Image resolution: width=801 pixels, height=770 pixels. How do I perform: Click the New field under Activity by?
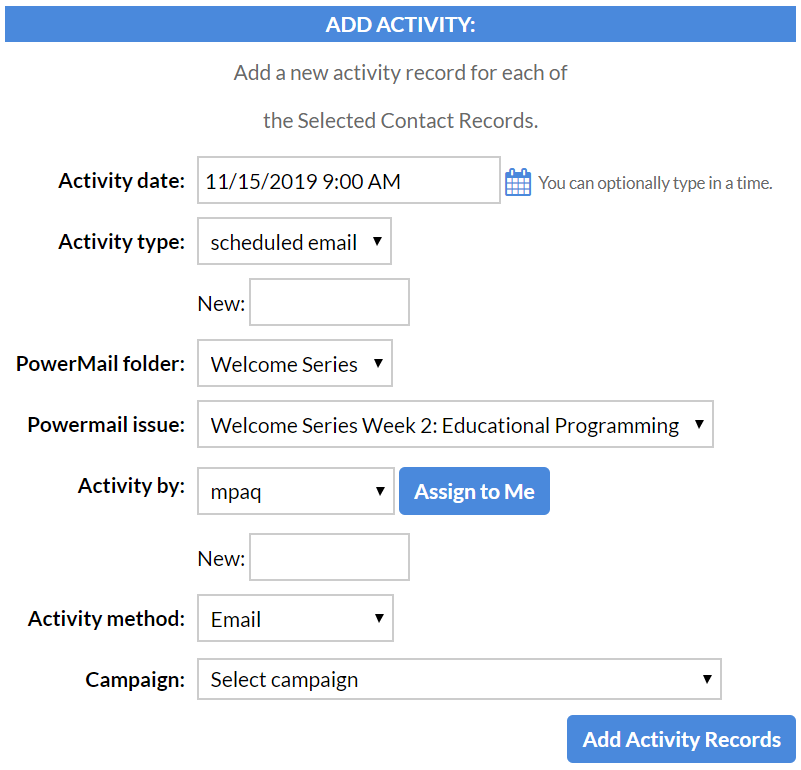[x=329, y=557]
